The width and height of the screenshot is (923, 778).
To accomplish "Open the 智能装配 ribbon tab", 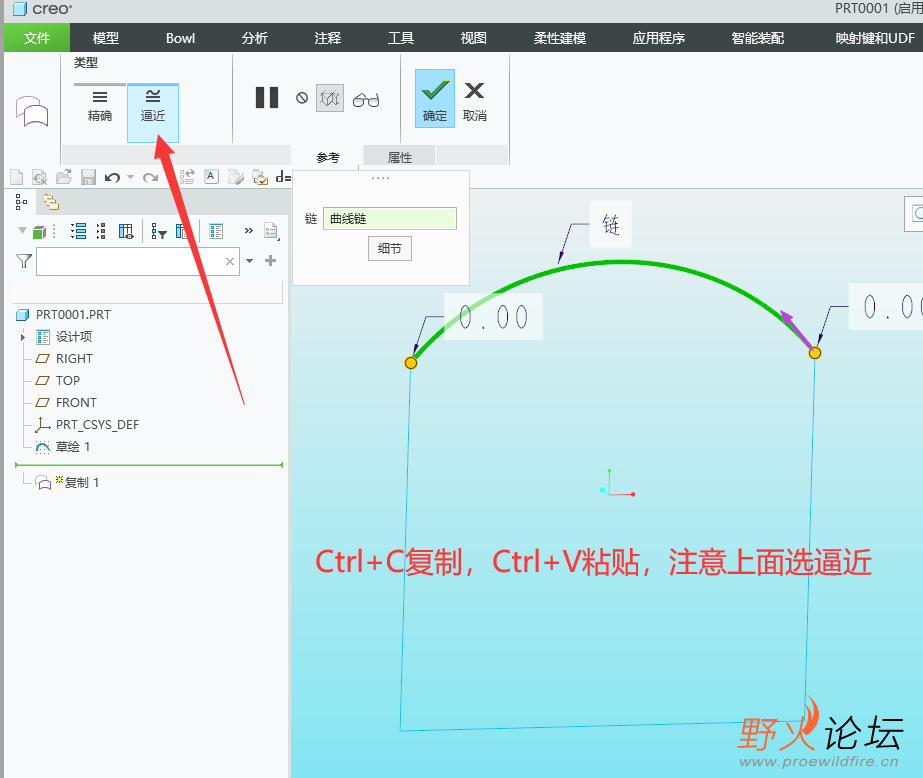I will (758, 38).
